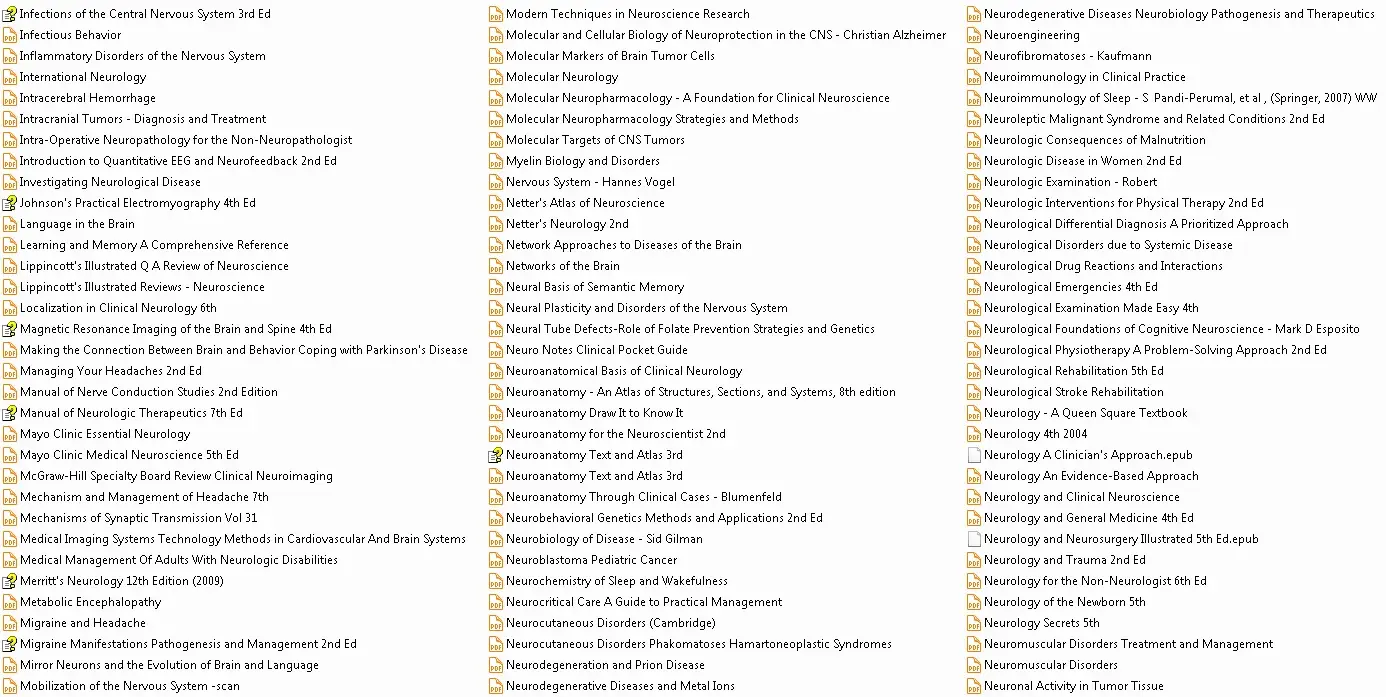Select Netter's Neurology 2nd
This screenshot has width=1386, height=697.
pyautogui.click(x=567, y=224)
